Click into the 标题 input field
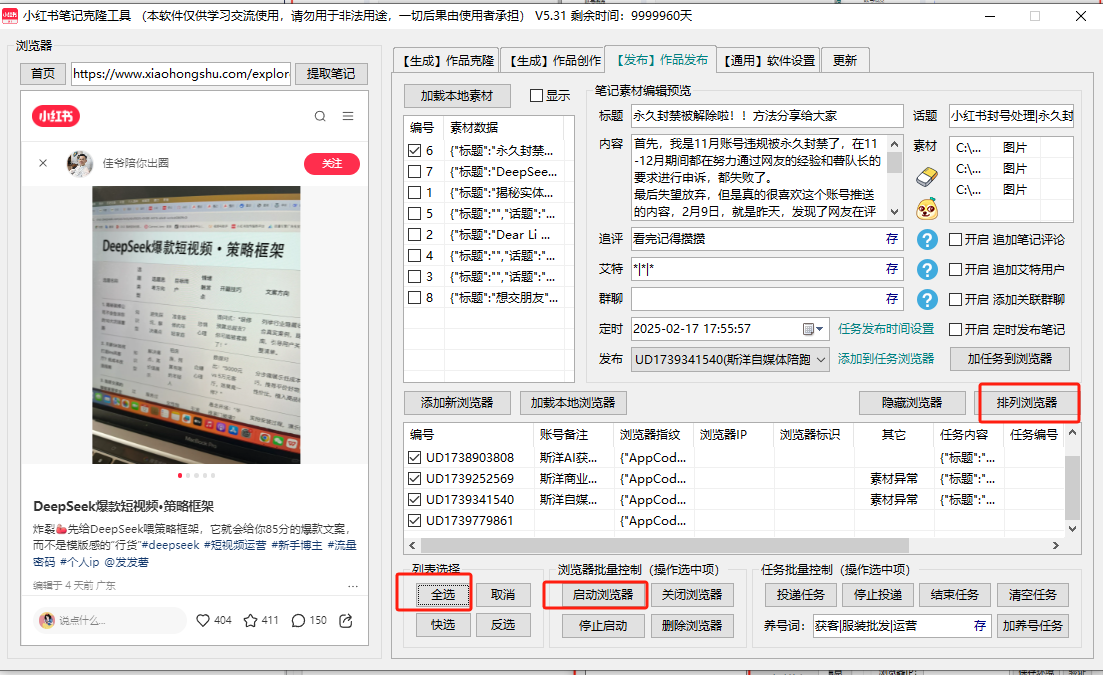 pos(766,116)
